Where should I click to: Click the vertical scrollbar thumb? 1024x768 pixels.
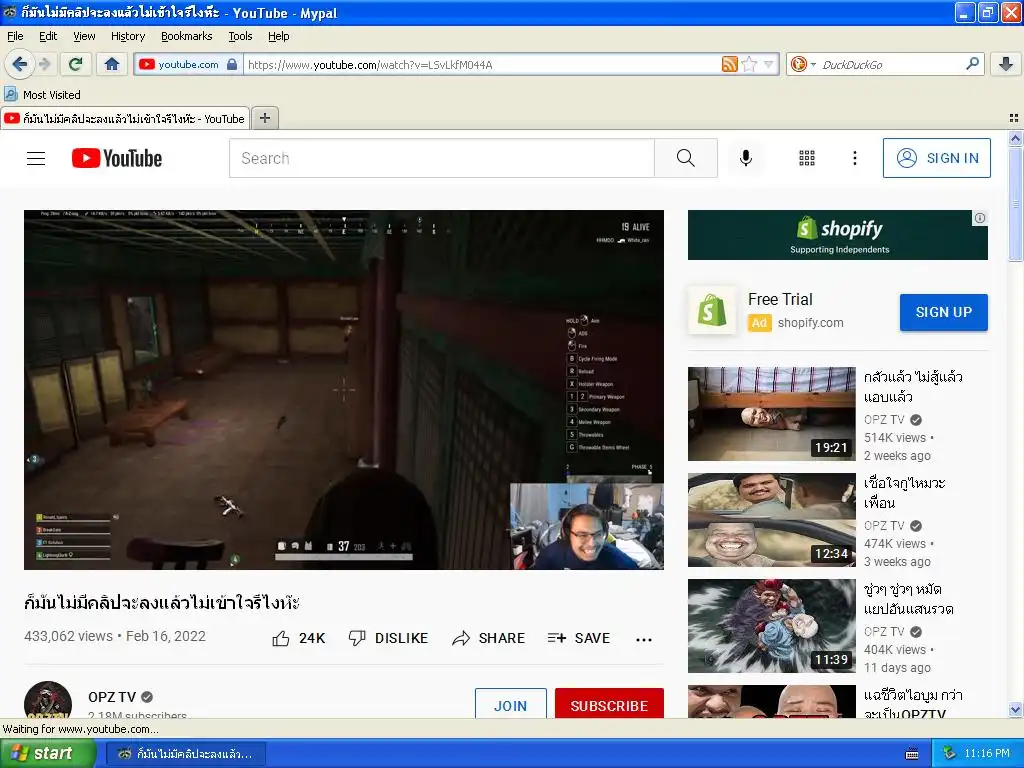coord(1015,203)
